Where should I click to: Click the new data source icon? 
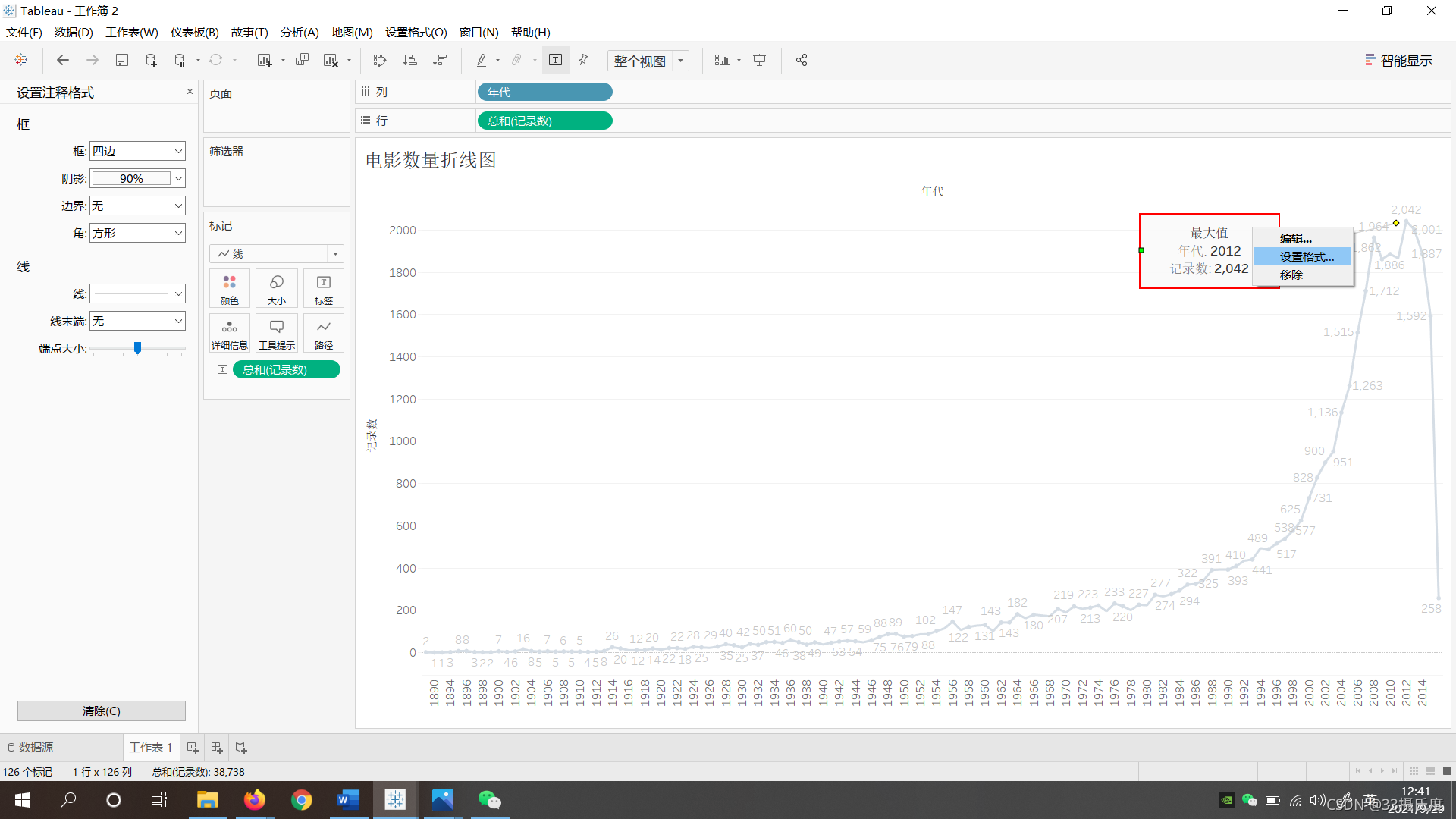[151, 61]
